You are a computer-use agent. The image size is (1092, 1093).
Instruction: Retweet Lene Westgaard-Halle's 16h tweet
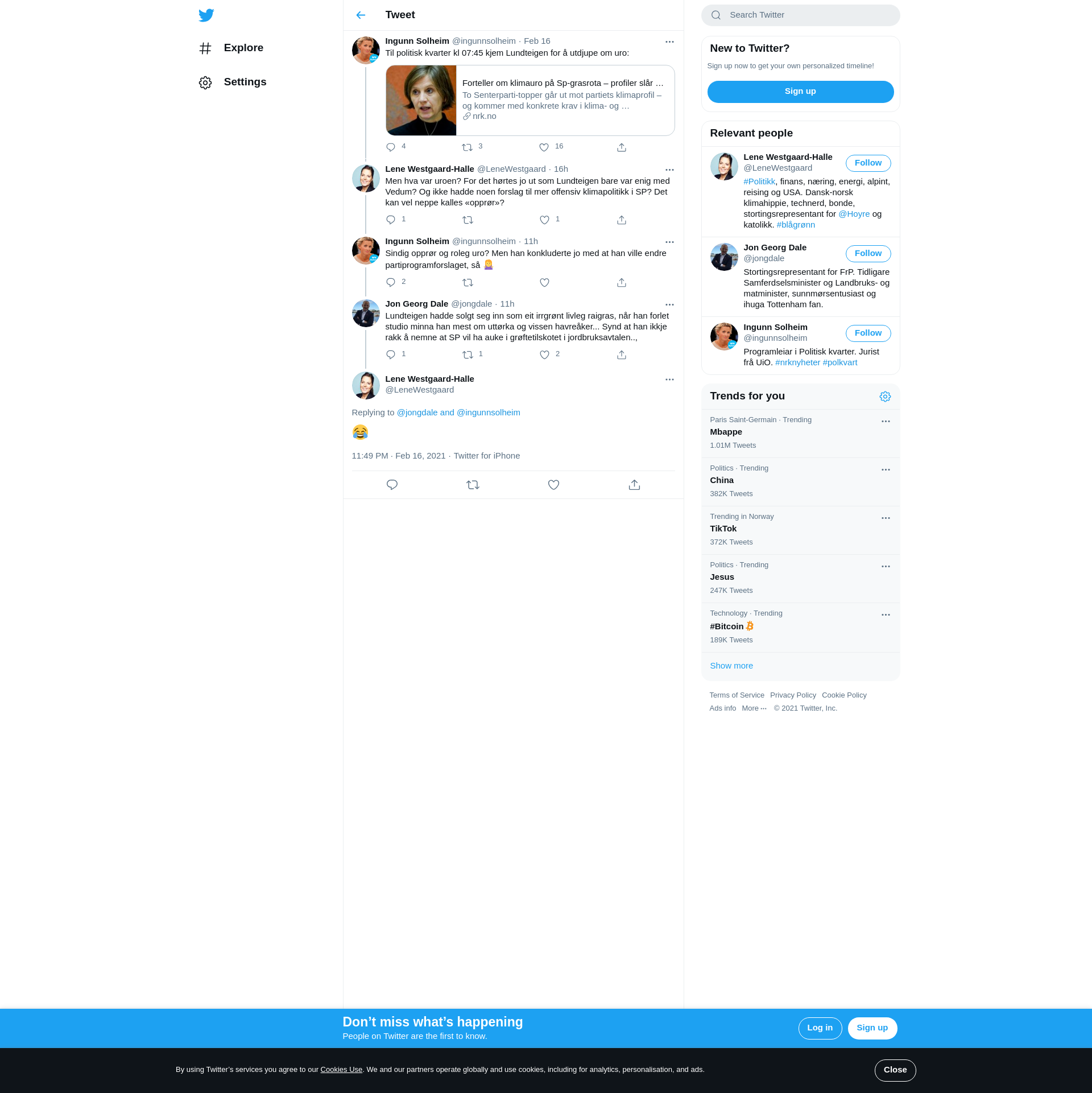(468, 220)
